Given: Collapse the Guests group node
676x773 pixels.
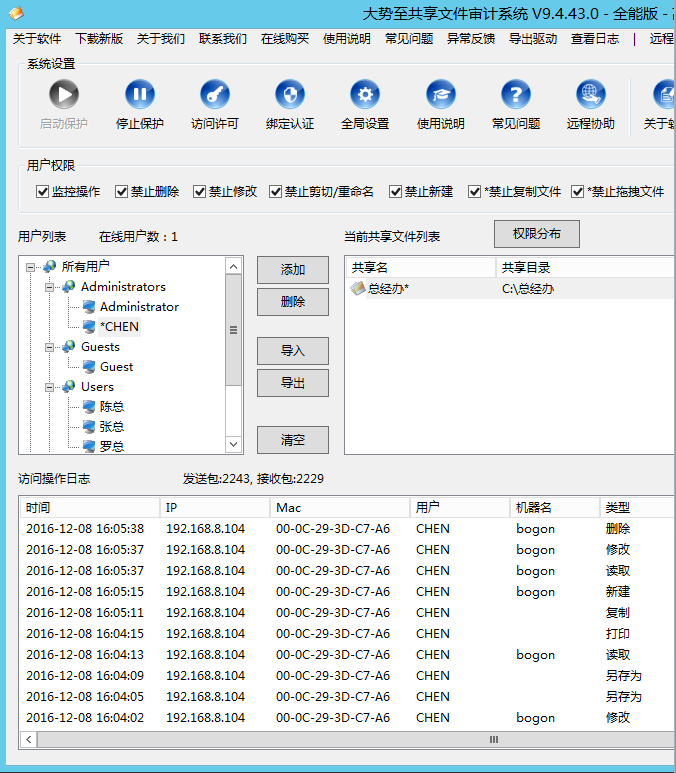Looking at the screenshot, I should coord(50,347).
